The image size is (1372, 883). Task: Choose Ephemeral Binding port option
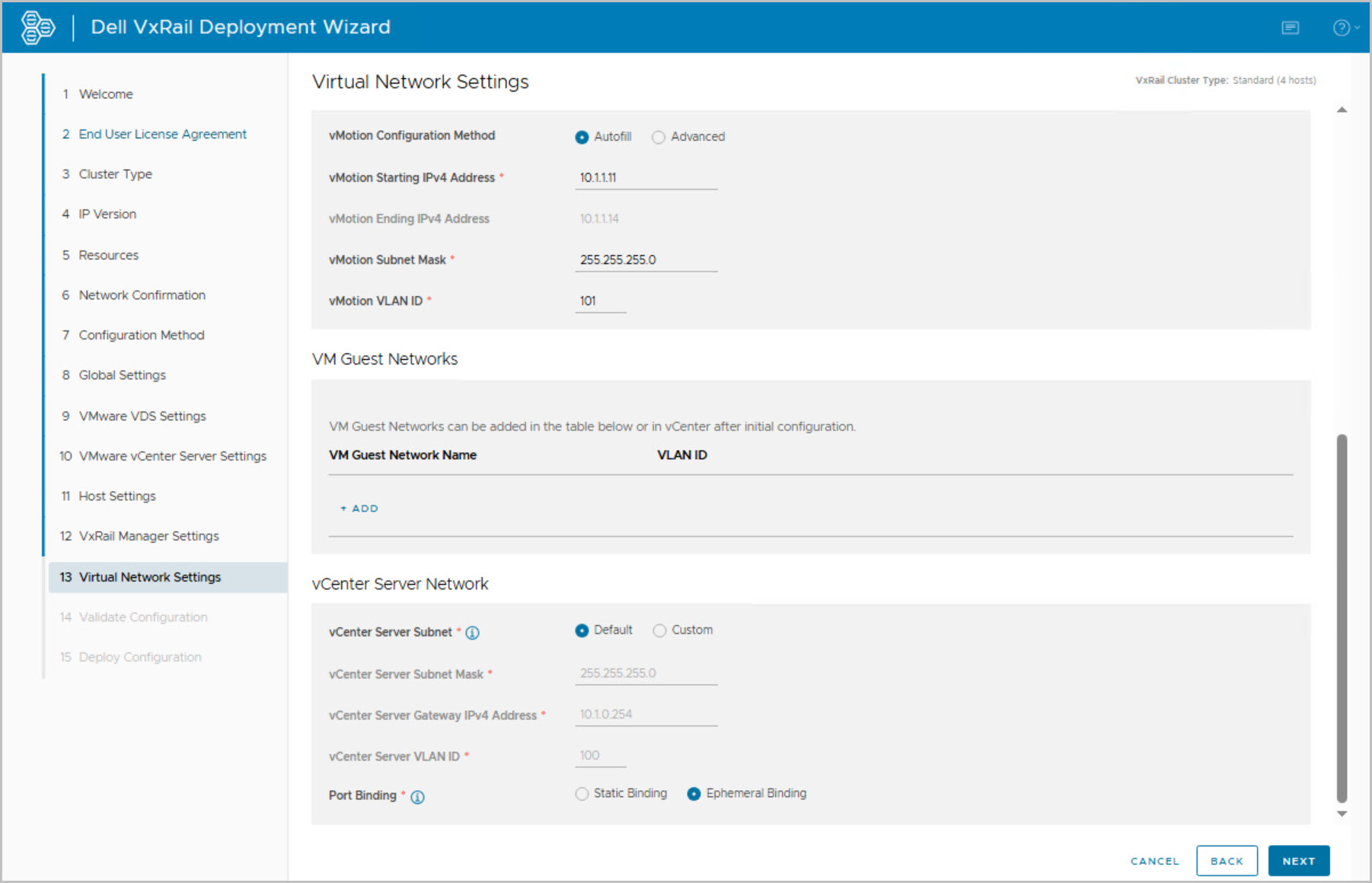click(x=694, y=794)
